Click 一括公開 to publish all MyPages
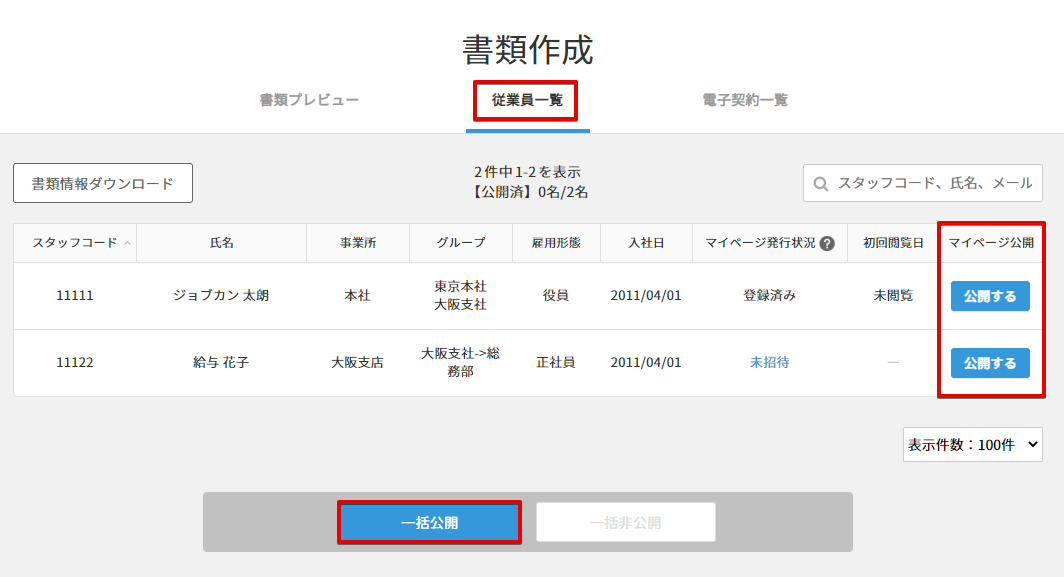Screen dimensions: 1064x577 coord(429,522)
